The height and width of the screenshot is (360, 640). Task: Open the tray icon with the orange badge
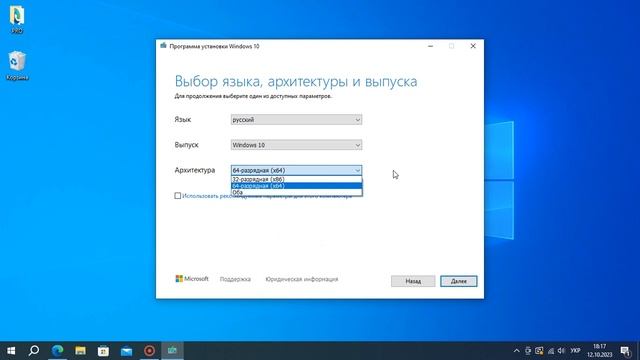click(539, 351)
